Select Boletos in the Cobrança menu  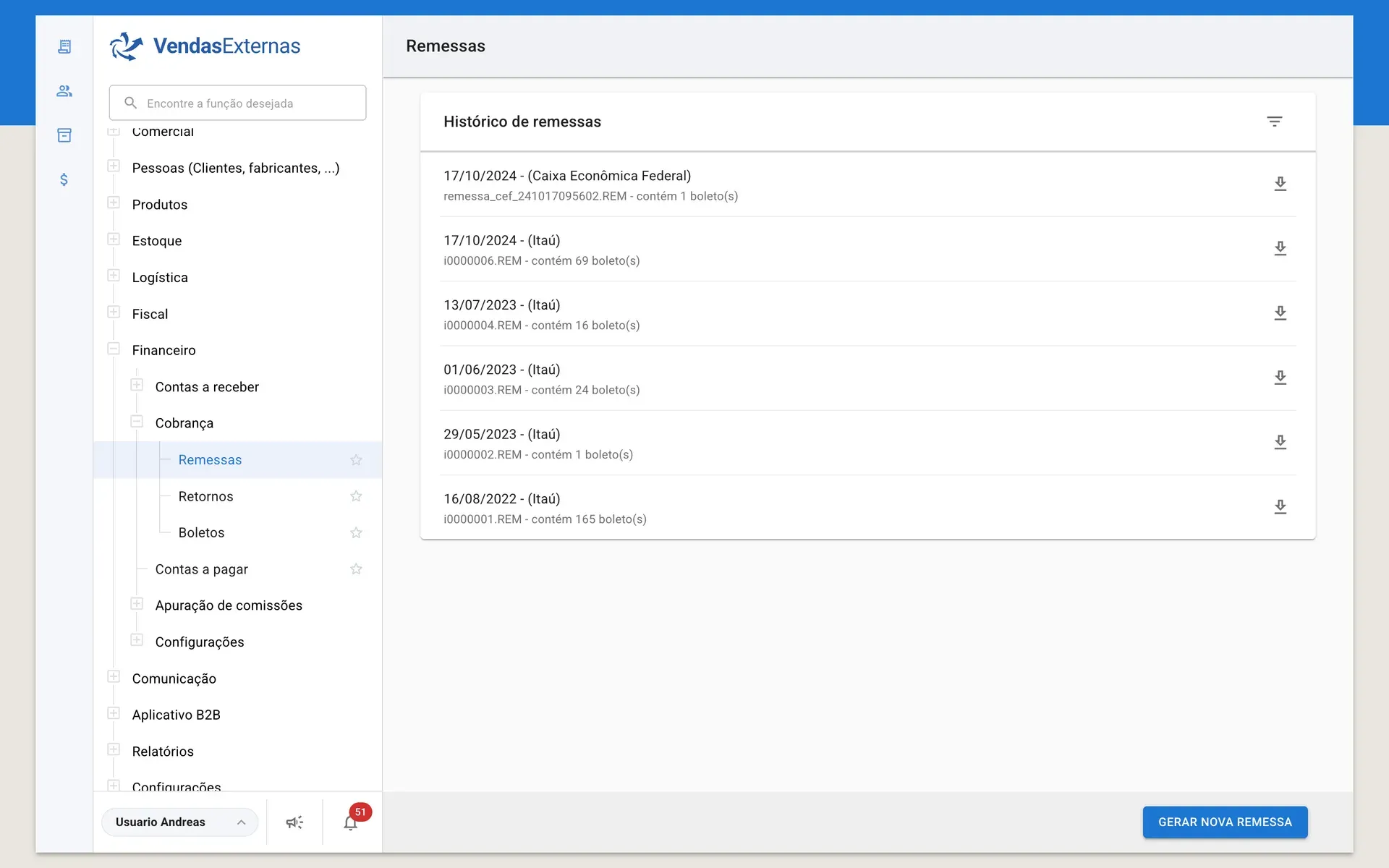(201, 533)
